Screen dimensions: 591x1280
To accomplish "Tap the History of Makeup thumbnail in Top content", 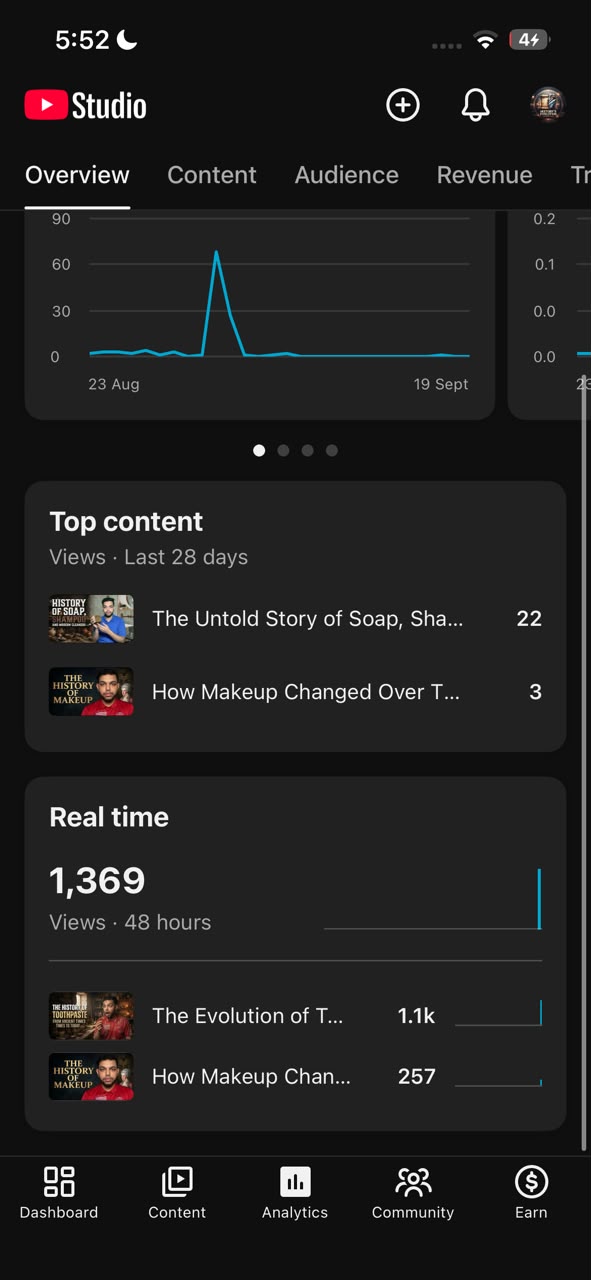I will (91, 691).
